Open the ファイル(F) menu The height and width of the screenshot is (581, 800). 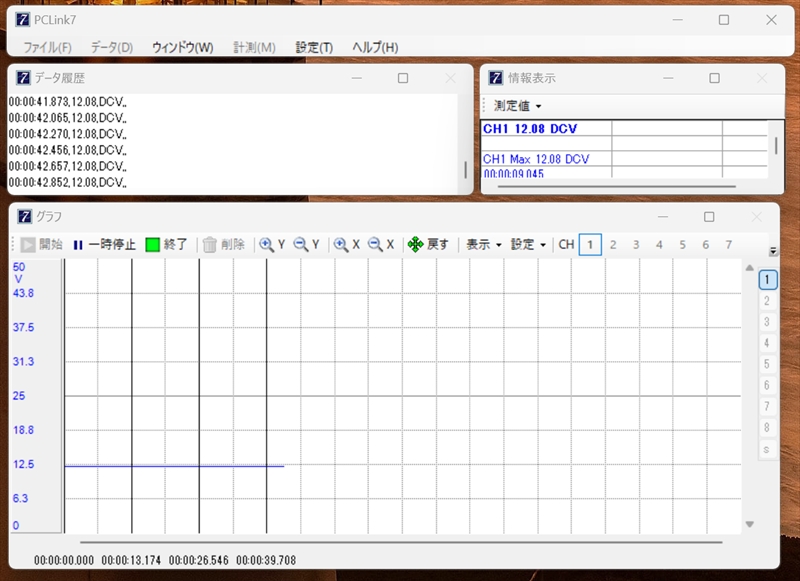coord(47,47)
